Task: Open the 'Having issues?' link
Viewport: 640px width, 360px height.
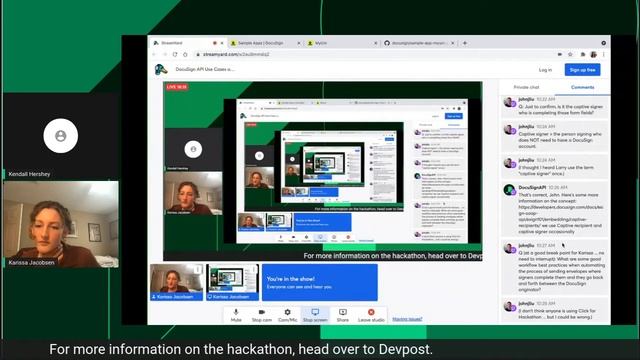Action: click(x=407, y=319)
